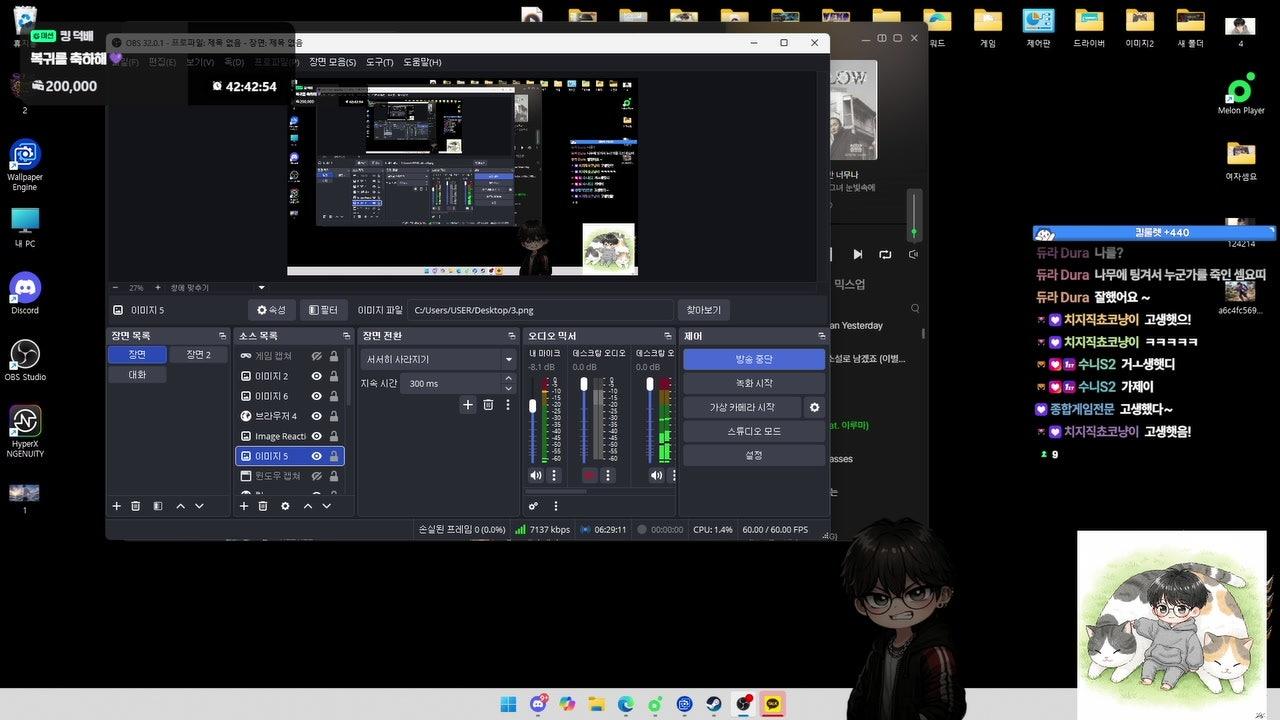Launch Discord from the taskbar

538,704
